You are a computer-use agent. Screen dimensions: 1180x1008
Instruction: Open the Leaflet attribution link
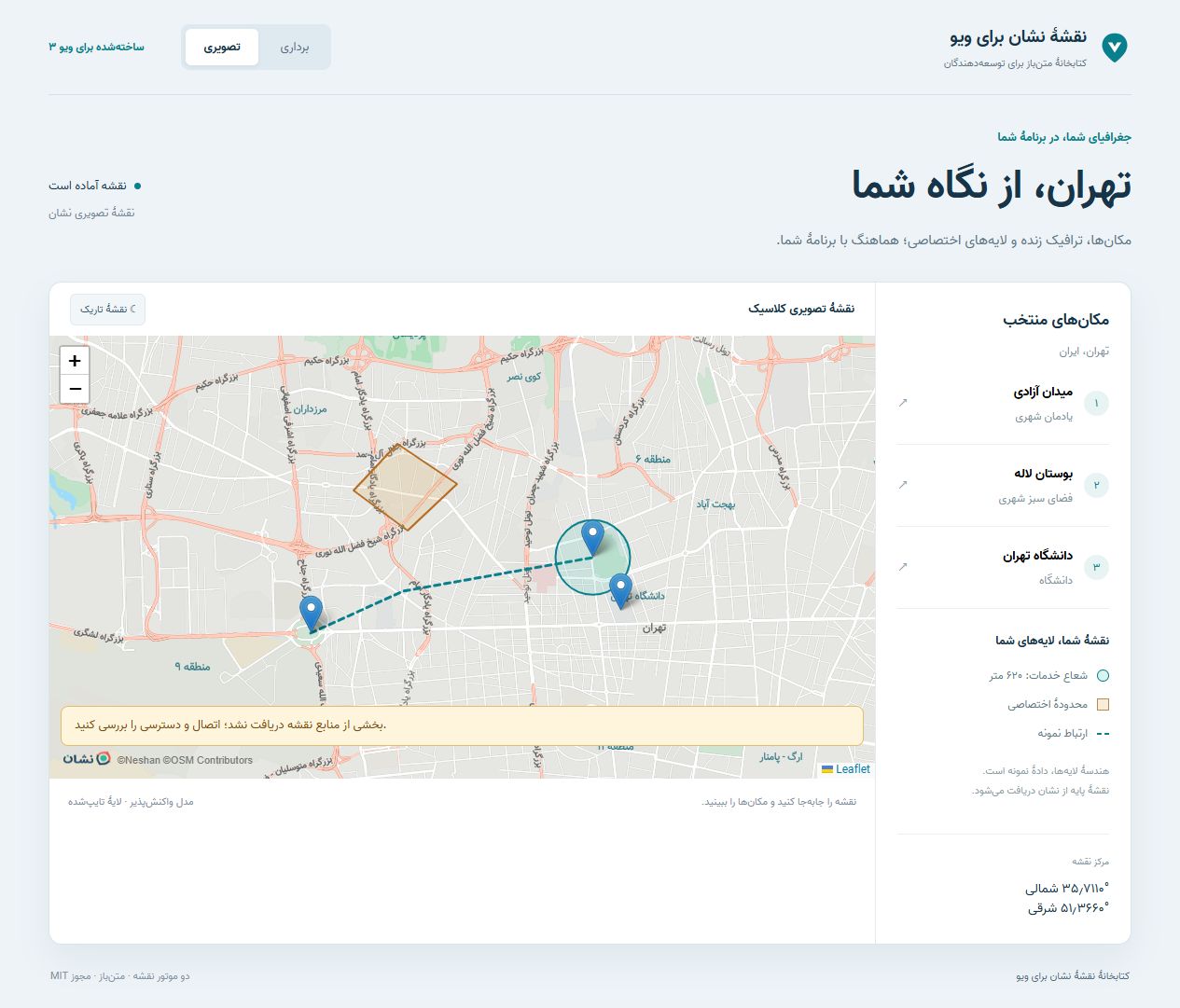pyautogui.click(x=853, y=769)
